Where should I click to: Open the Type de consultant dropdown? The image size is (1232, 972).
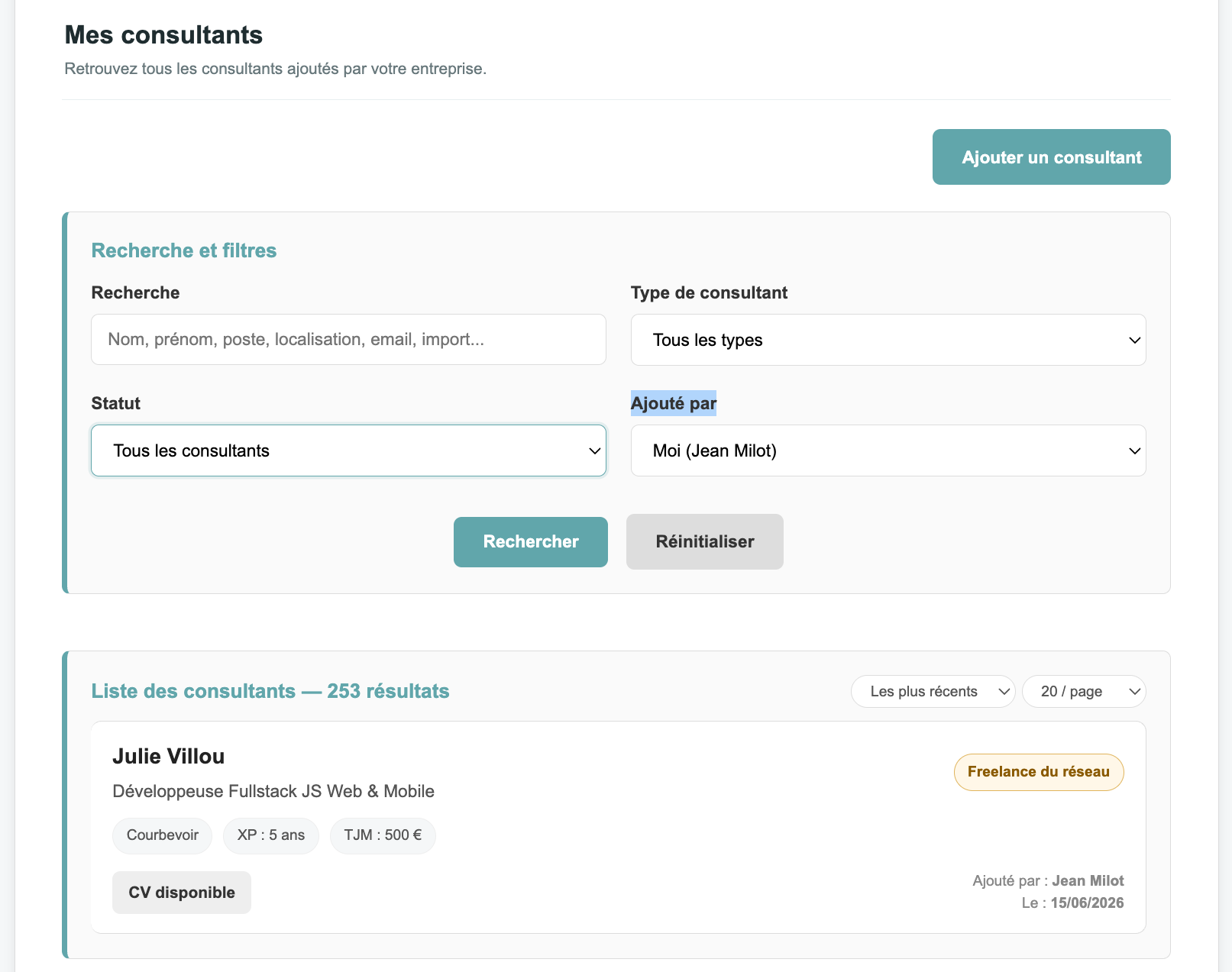888,340
